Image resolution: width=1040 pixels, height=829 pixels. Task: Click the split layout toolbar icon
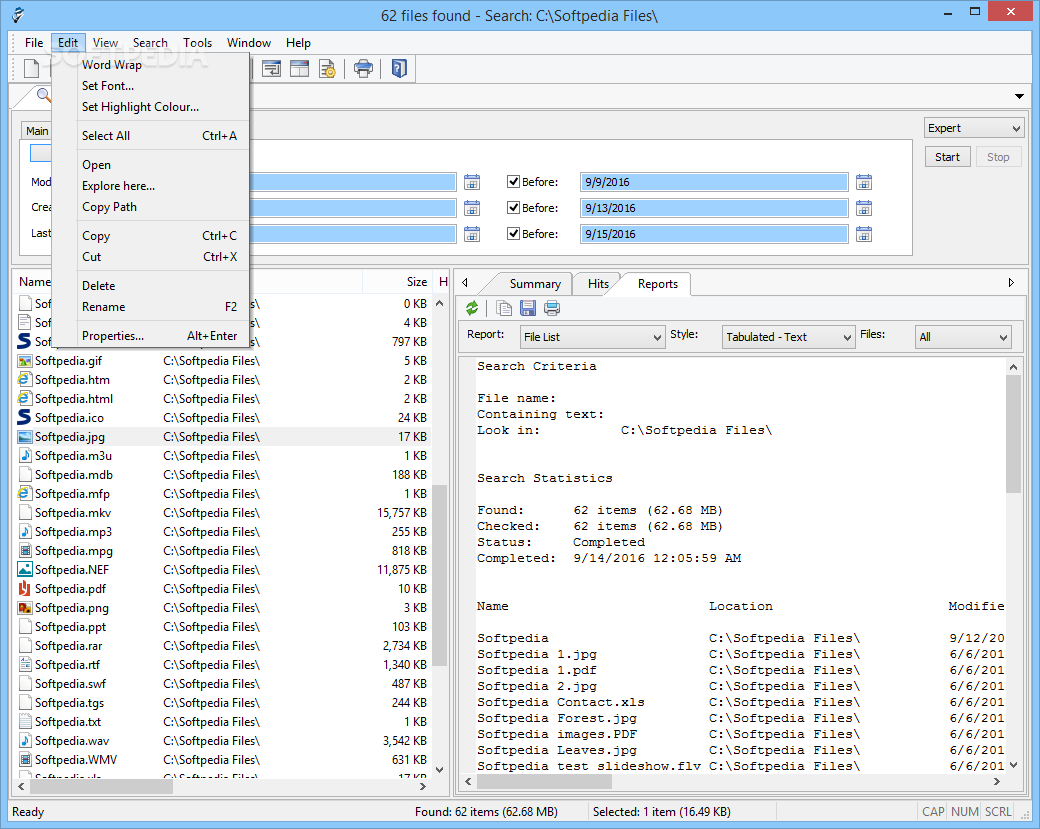pos(299,68)
